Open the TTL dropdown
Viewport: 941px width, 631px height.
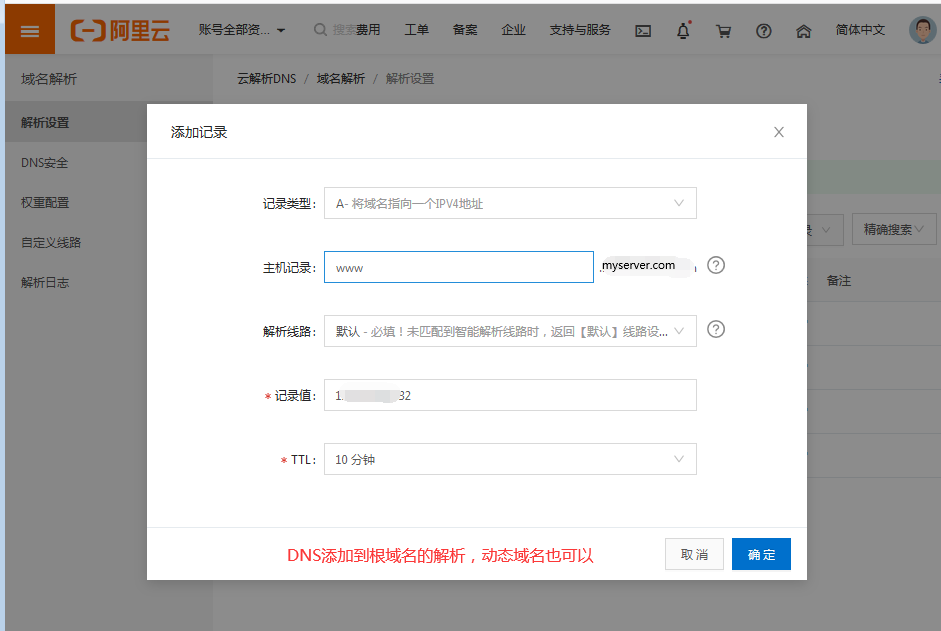[x=510, y=459]
